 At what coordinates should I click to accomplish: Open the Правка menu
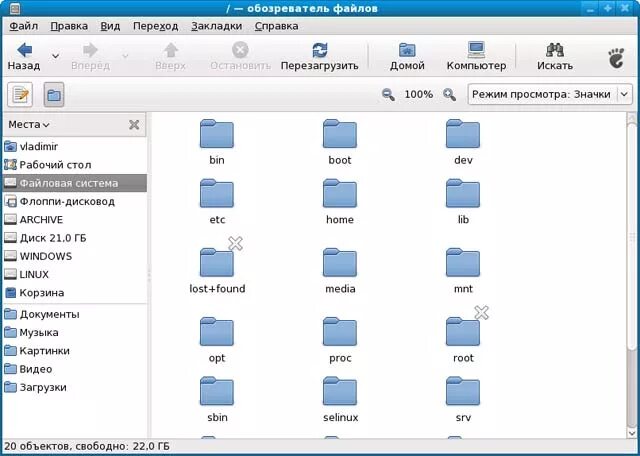tap(69, 26)
